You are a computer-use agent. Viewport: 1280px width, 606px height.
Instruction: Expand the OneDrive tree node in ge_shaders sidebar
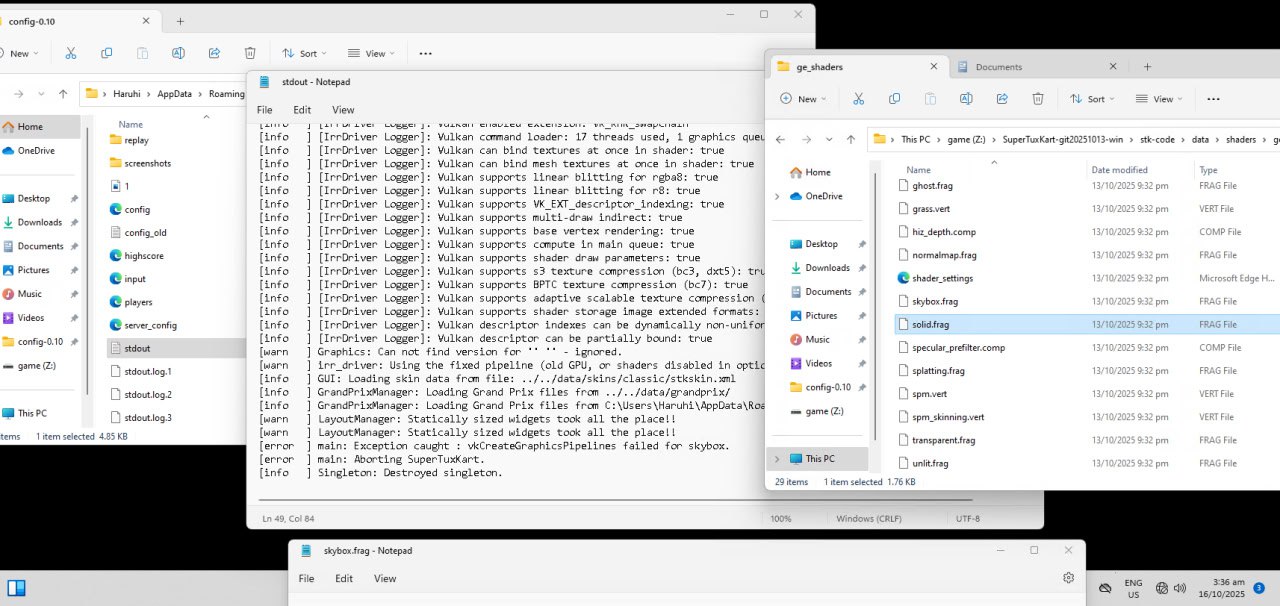(777, 196)
